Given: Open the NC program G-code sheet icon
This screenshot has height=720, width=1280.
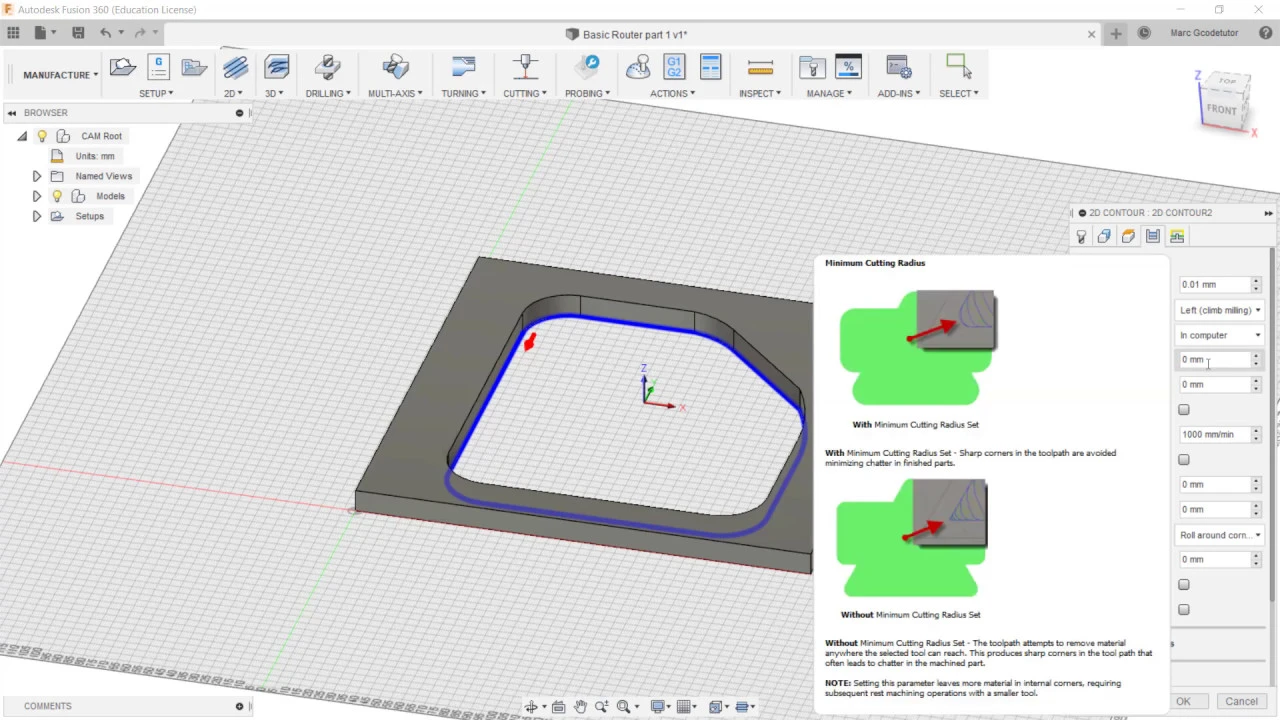Looking at the screenshot, I should pyautogui.click(x=158, y=67).
